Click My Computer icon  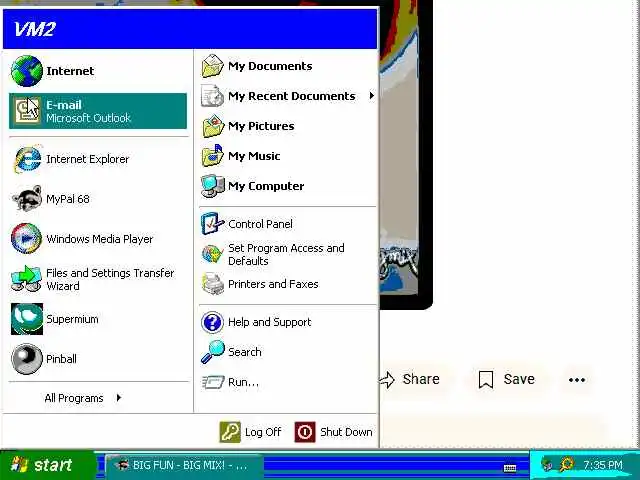pos(213,186)
